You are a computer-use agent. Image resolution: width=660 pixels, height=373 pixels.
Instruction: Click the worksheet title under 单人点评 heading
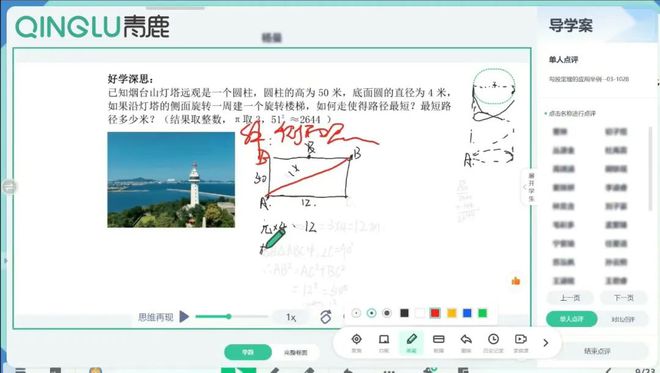(588, 79)
